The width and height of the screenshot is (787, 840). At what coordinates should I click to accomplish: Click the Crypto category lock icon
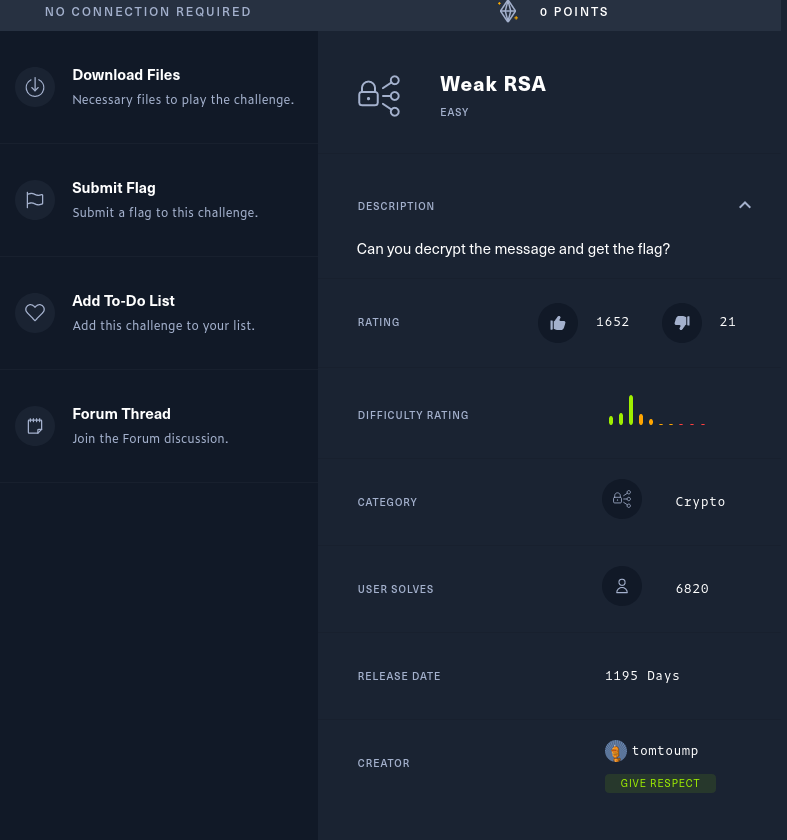621,499
